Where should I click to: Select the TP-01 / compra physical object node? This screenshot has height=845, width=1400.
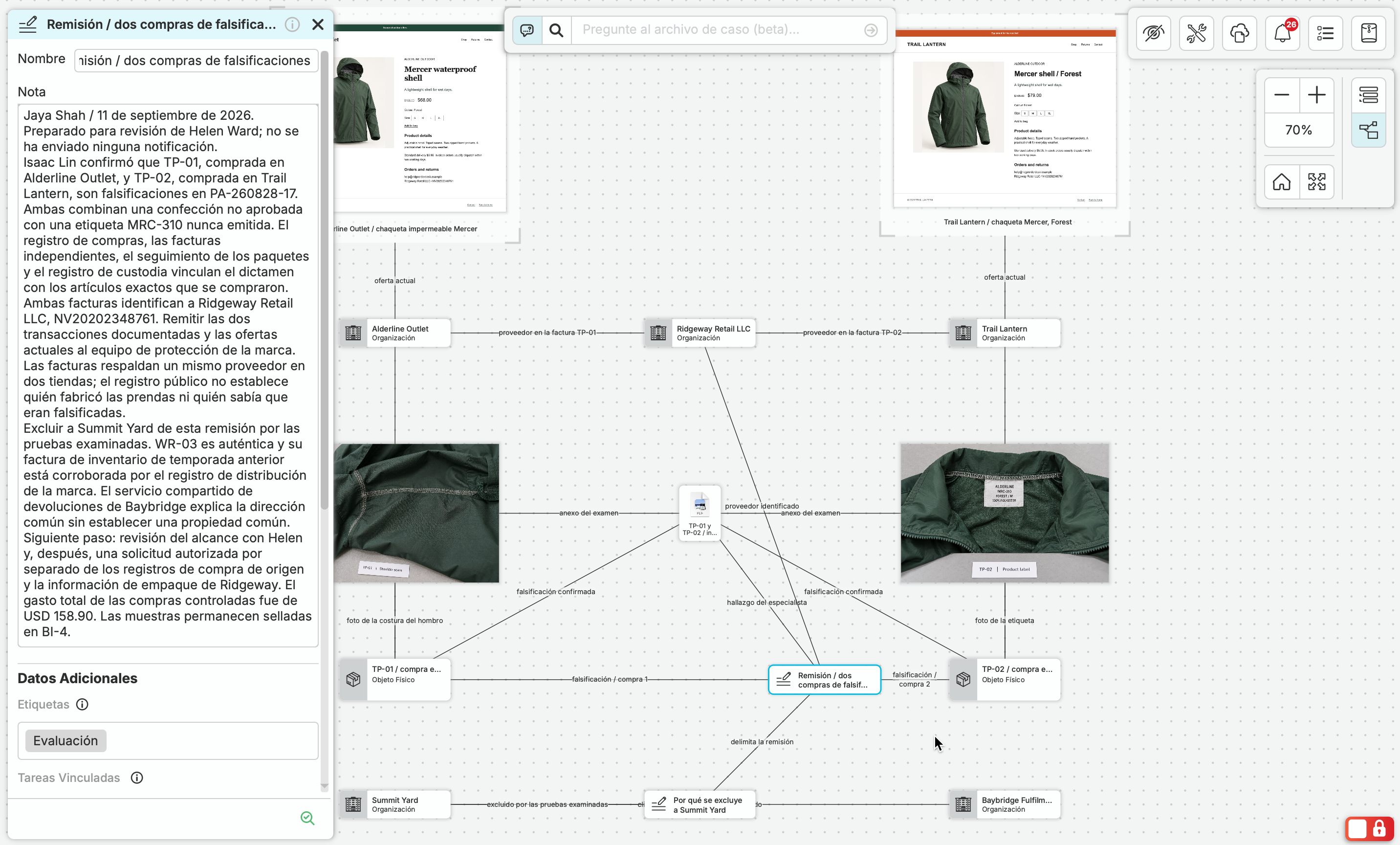(x=395, y=679)
